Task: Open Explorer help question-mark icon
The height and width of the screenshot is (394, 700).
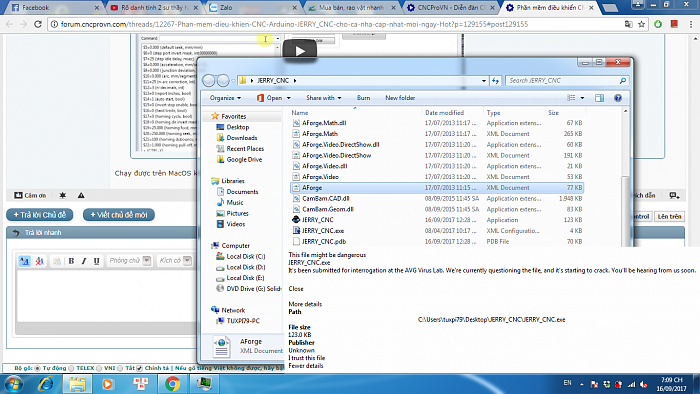Action: [618, 98]
